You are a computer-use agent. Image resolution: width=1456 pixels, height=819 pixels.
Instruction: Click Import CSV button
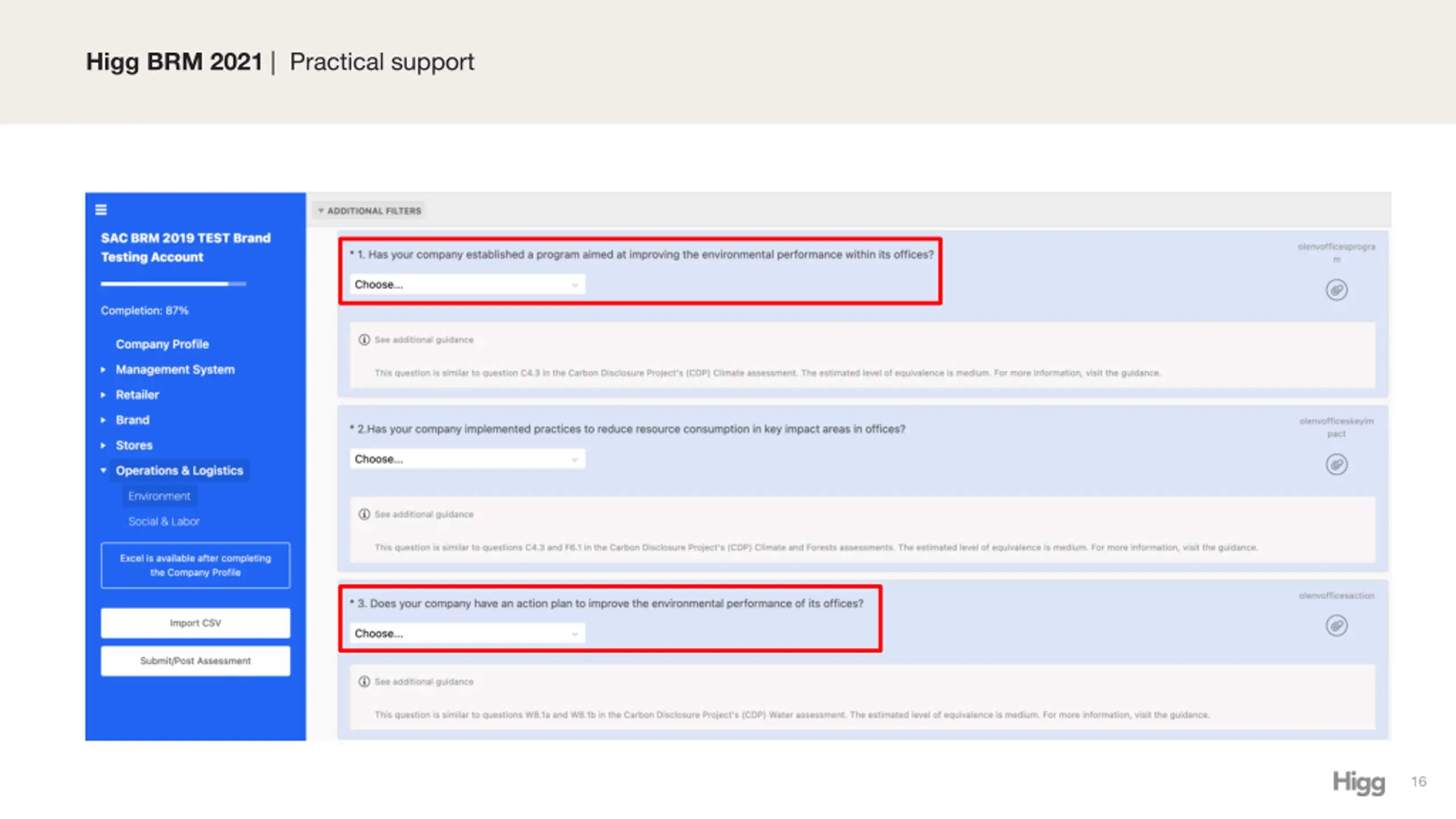(195, 623)
